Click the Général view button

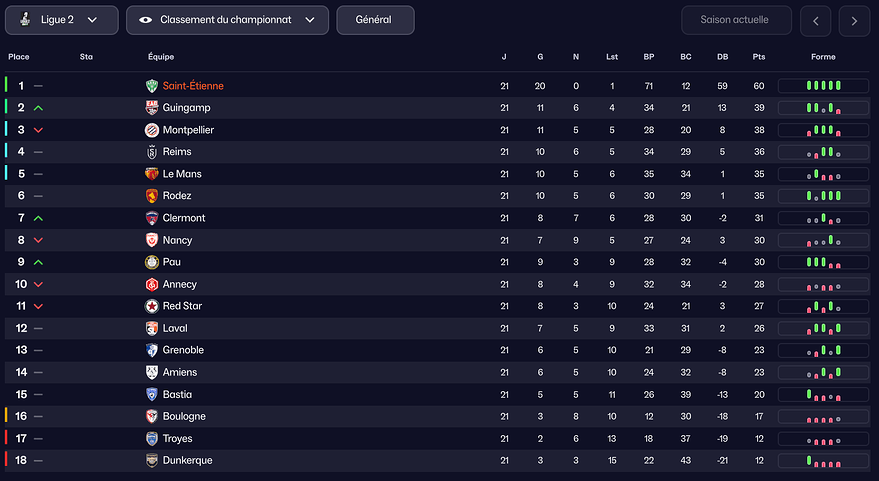tap(375, 20)
